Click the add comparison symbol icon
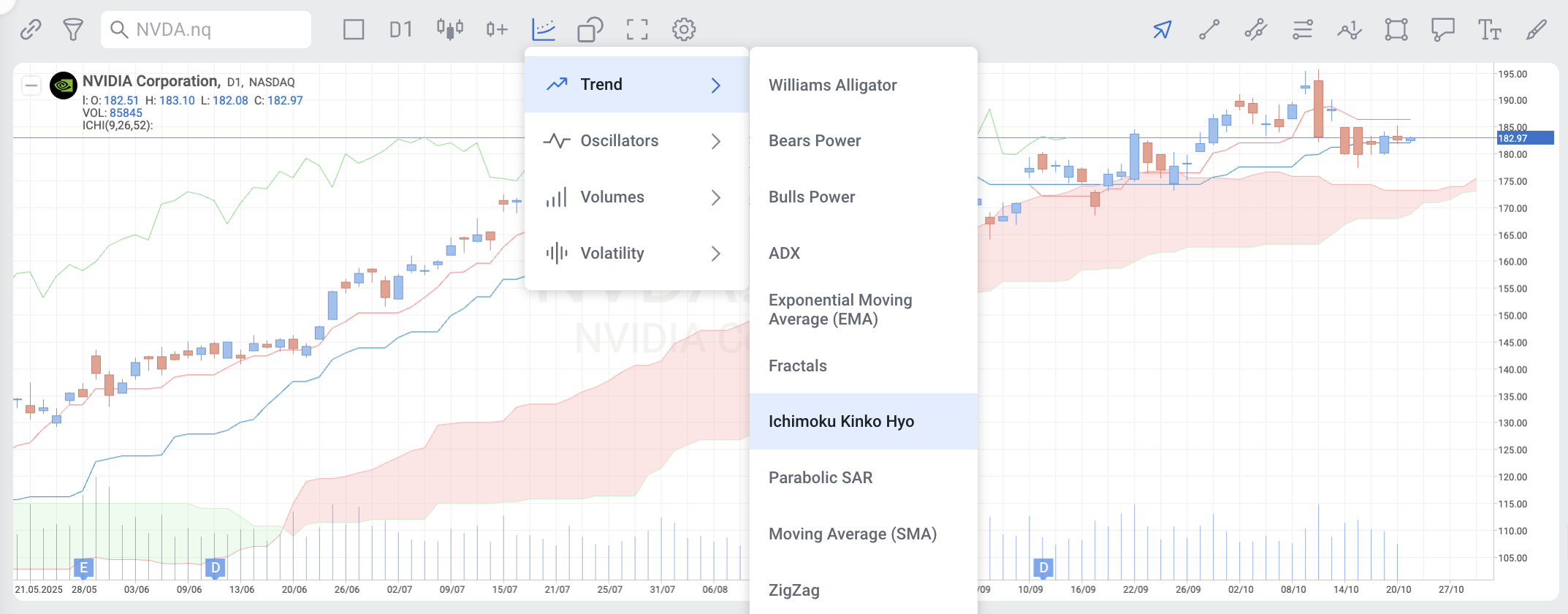Viewport: 1568px width, 614px height. (x=497, y=30)
